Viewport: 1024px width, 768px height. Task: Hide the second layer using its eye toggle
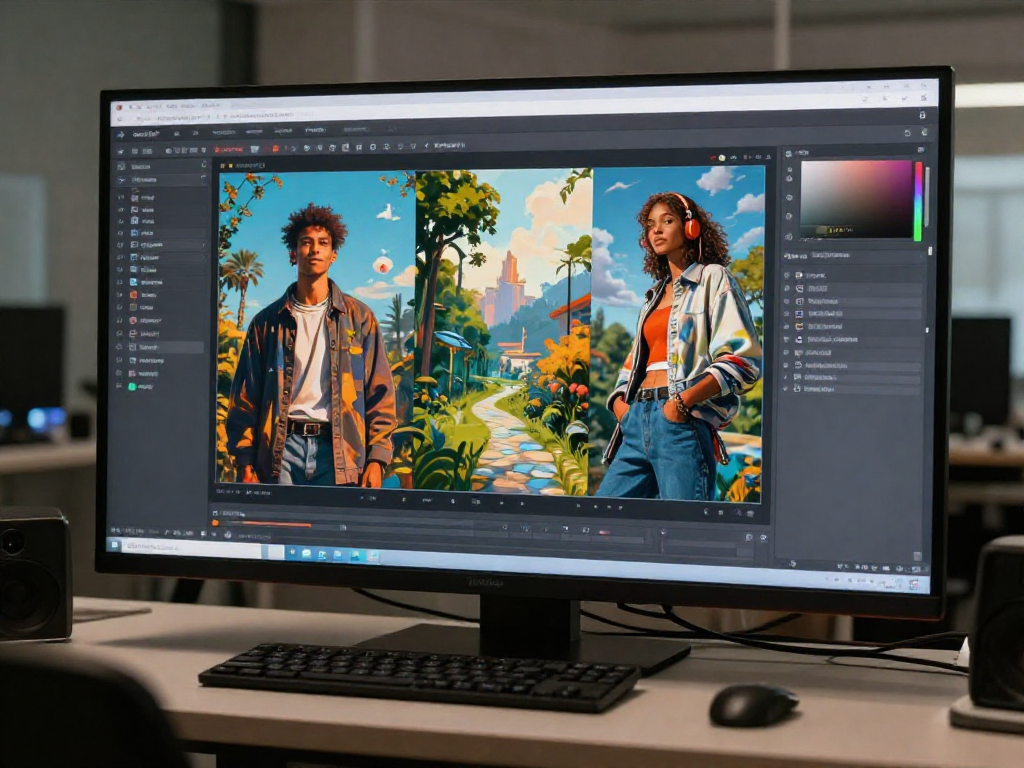click(x=785, y=287)
